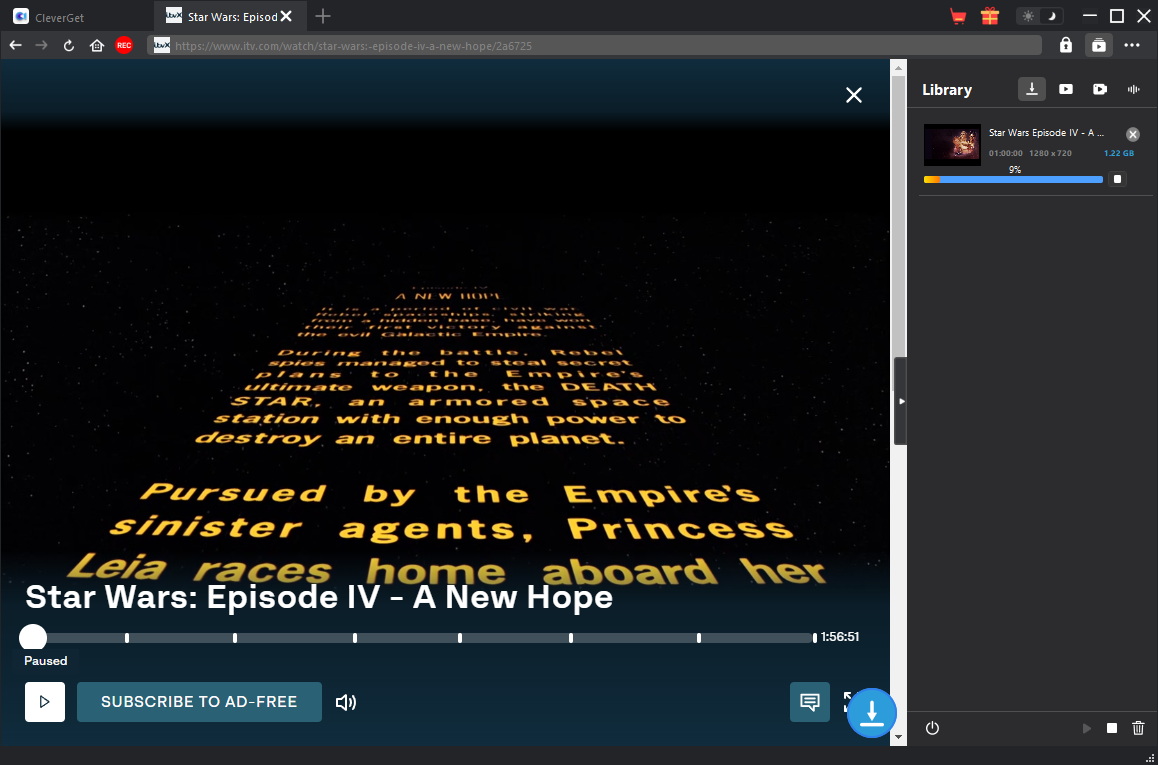Open the Library video tab icon
This screenshot has width=1158, height=765.
(1066, 89)
